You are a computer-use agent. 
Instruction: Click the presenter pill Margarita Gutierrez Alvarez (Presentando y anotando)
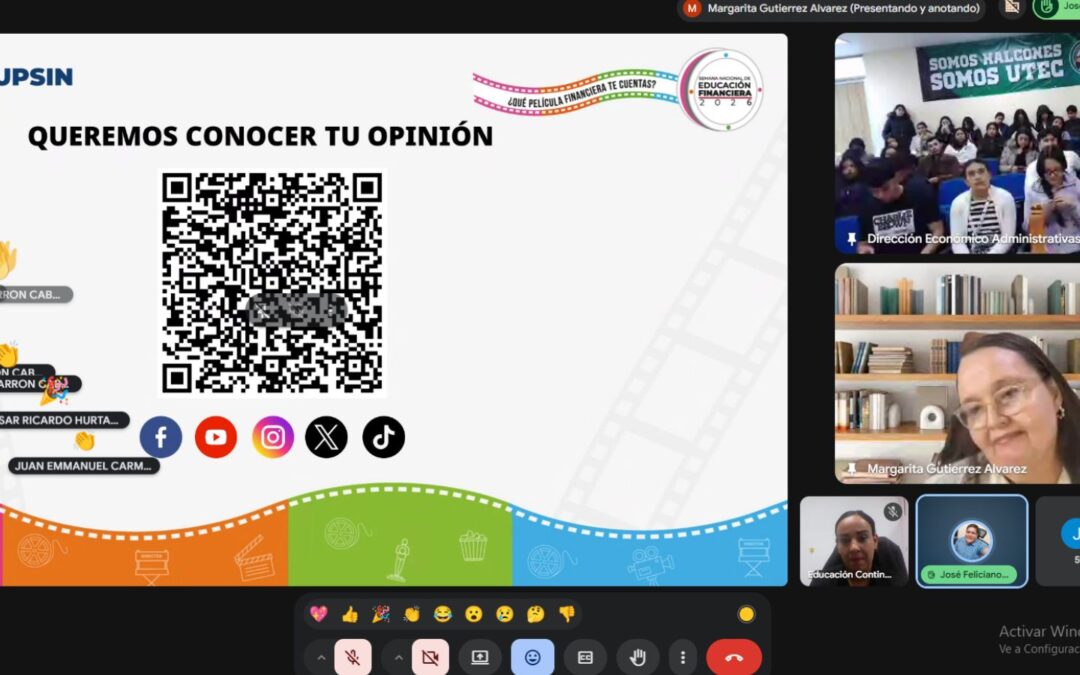[832, 9]
